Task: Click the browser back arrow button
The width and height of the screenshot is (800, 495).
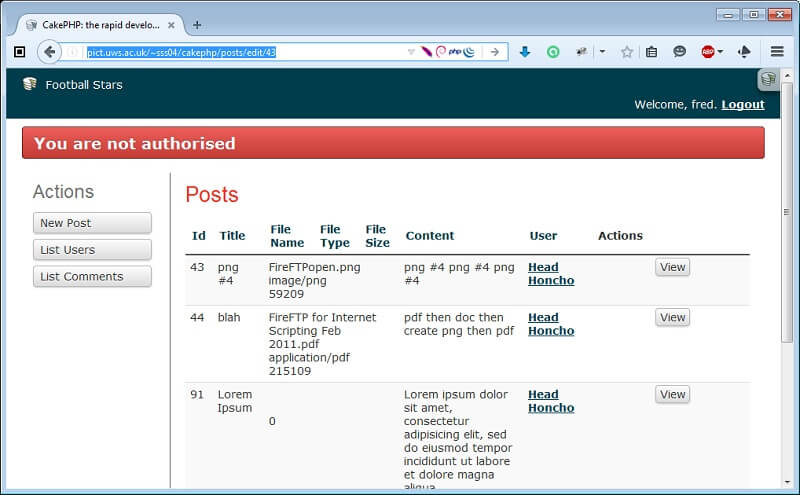Action: [x=49, y=52]
